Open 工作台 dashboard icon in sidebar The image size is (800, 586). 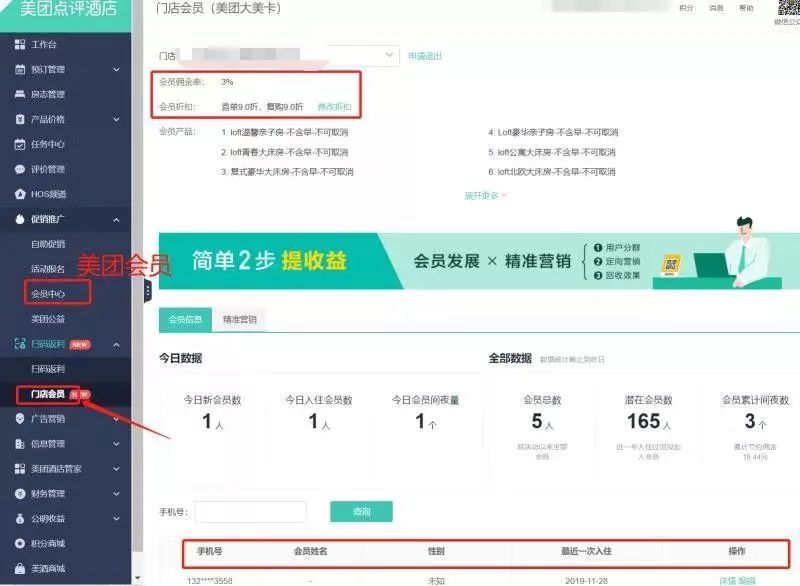(20, 44)
